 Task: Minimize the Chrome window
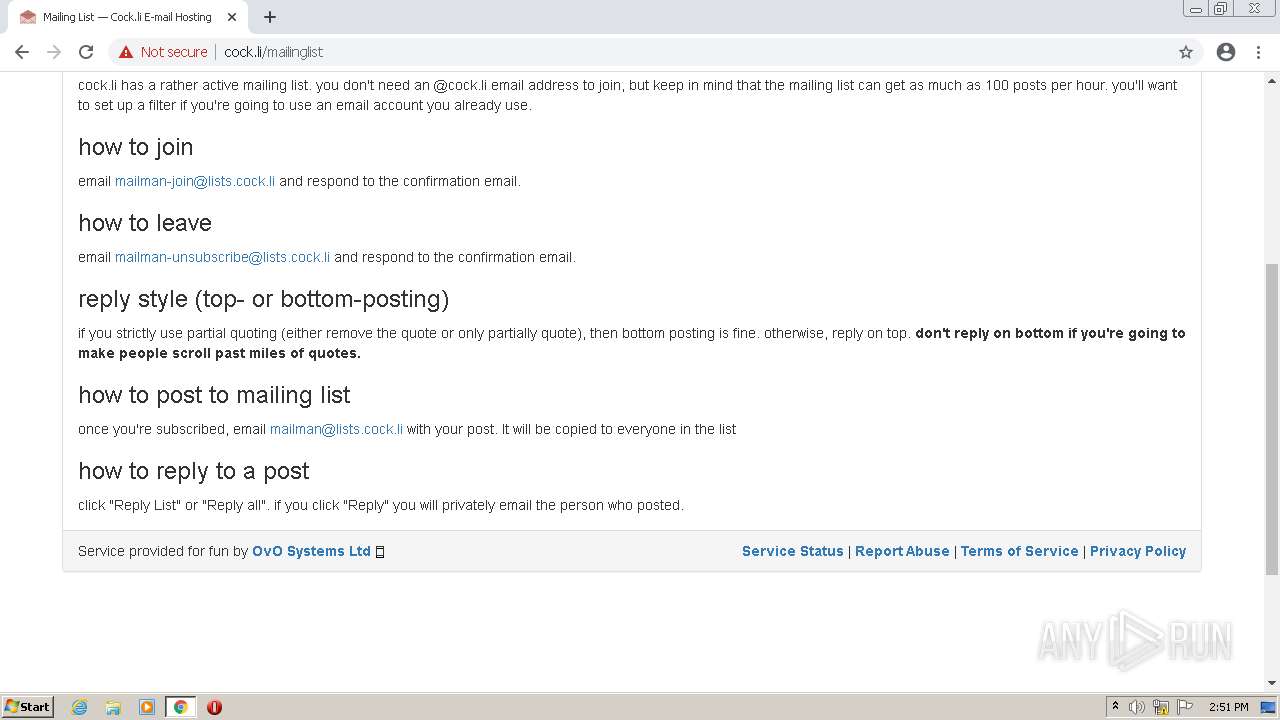(1196, 9)
